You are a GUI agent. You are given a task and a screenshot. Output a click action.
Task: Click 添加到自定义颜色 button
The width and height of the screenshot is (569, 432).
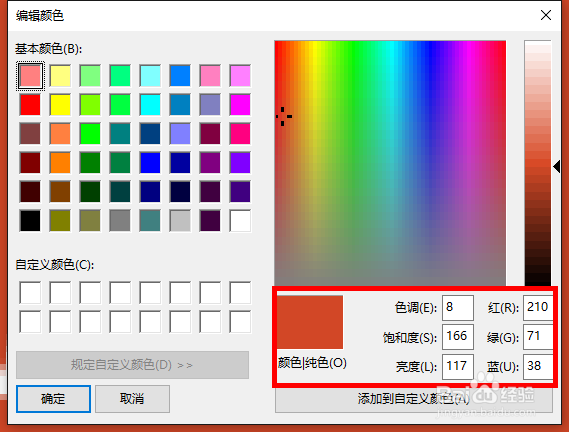click(x=414, y=399)
